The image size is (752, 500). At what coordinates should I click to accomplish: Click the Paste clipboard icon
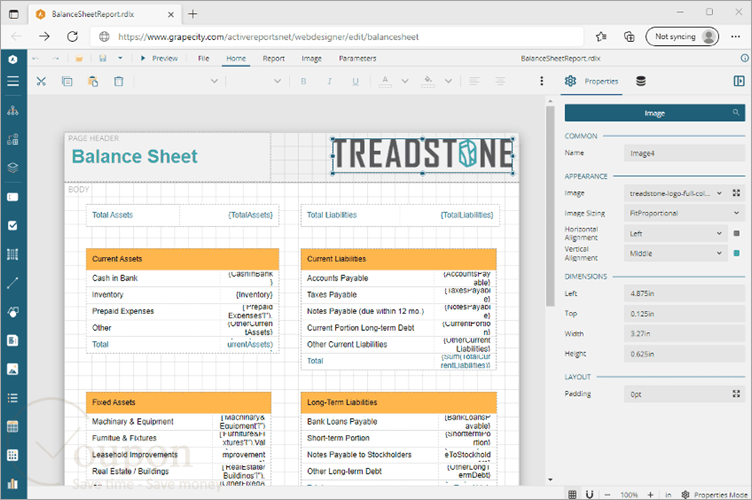[x=93, y=81]
